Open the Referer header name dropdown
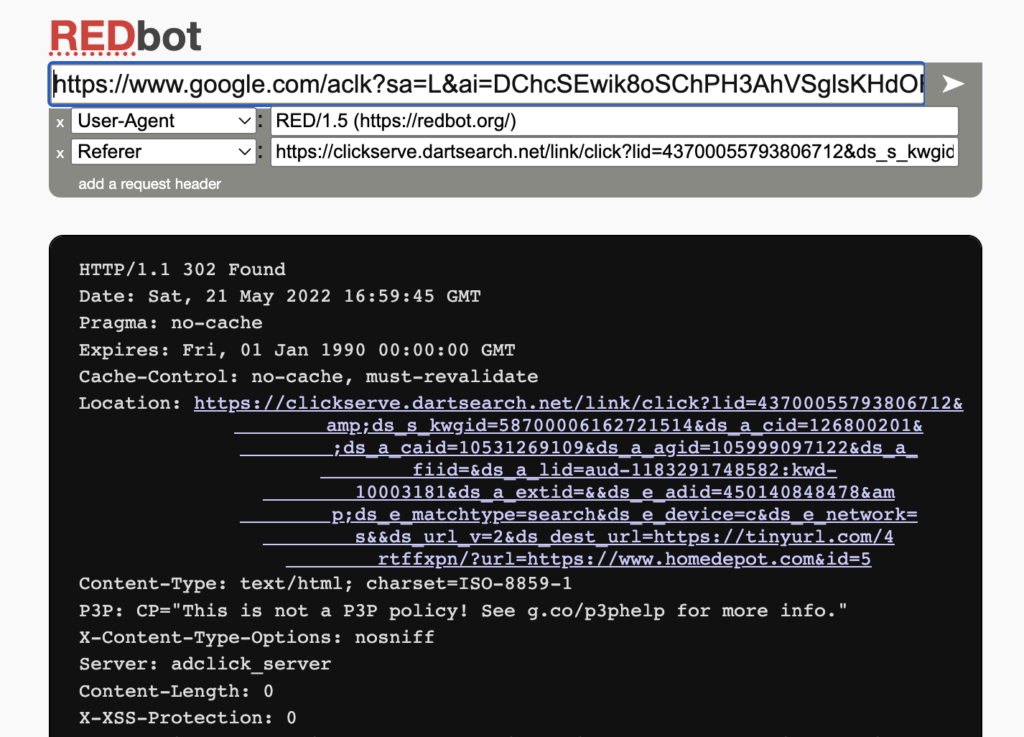 (163, 152)
